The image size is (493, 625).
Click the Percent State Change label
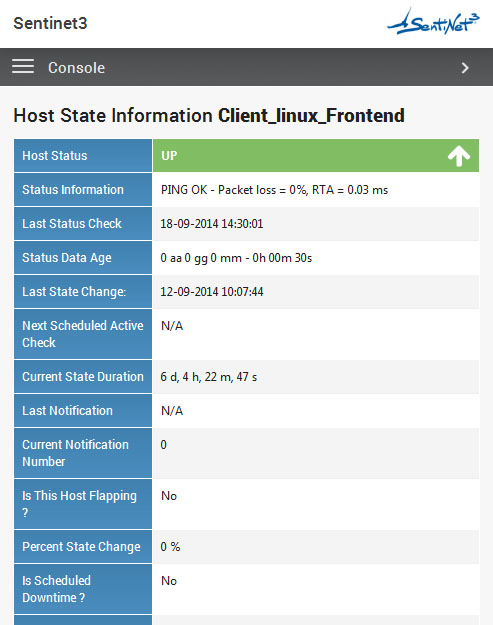[x=83, y=546]
